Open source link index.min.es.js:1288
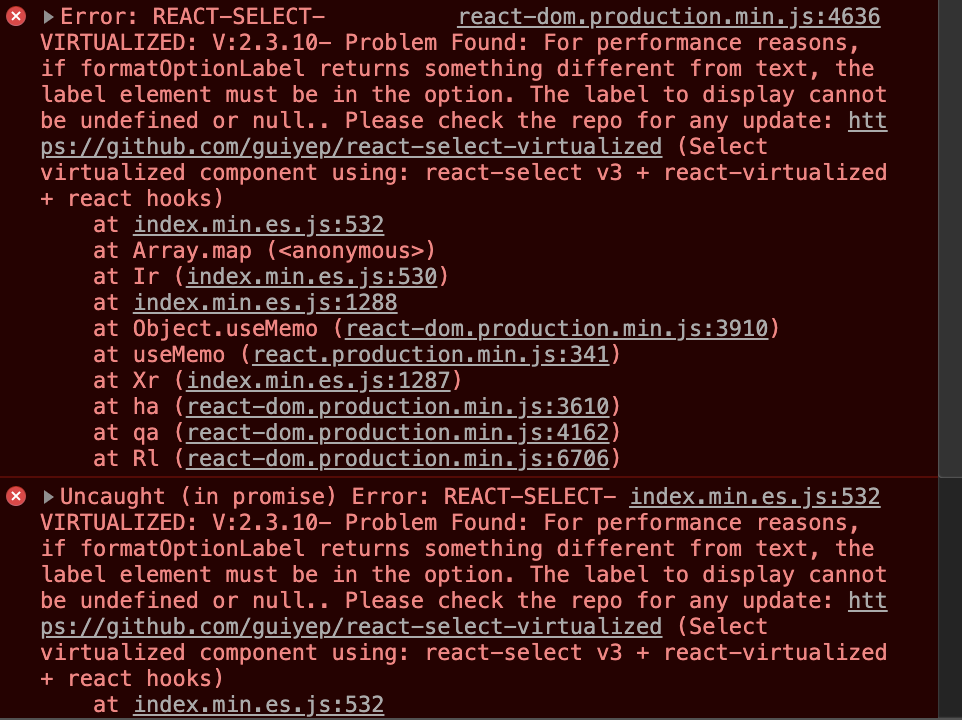Screen dimensions: 962x720 265,302
